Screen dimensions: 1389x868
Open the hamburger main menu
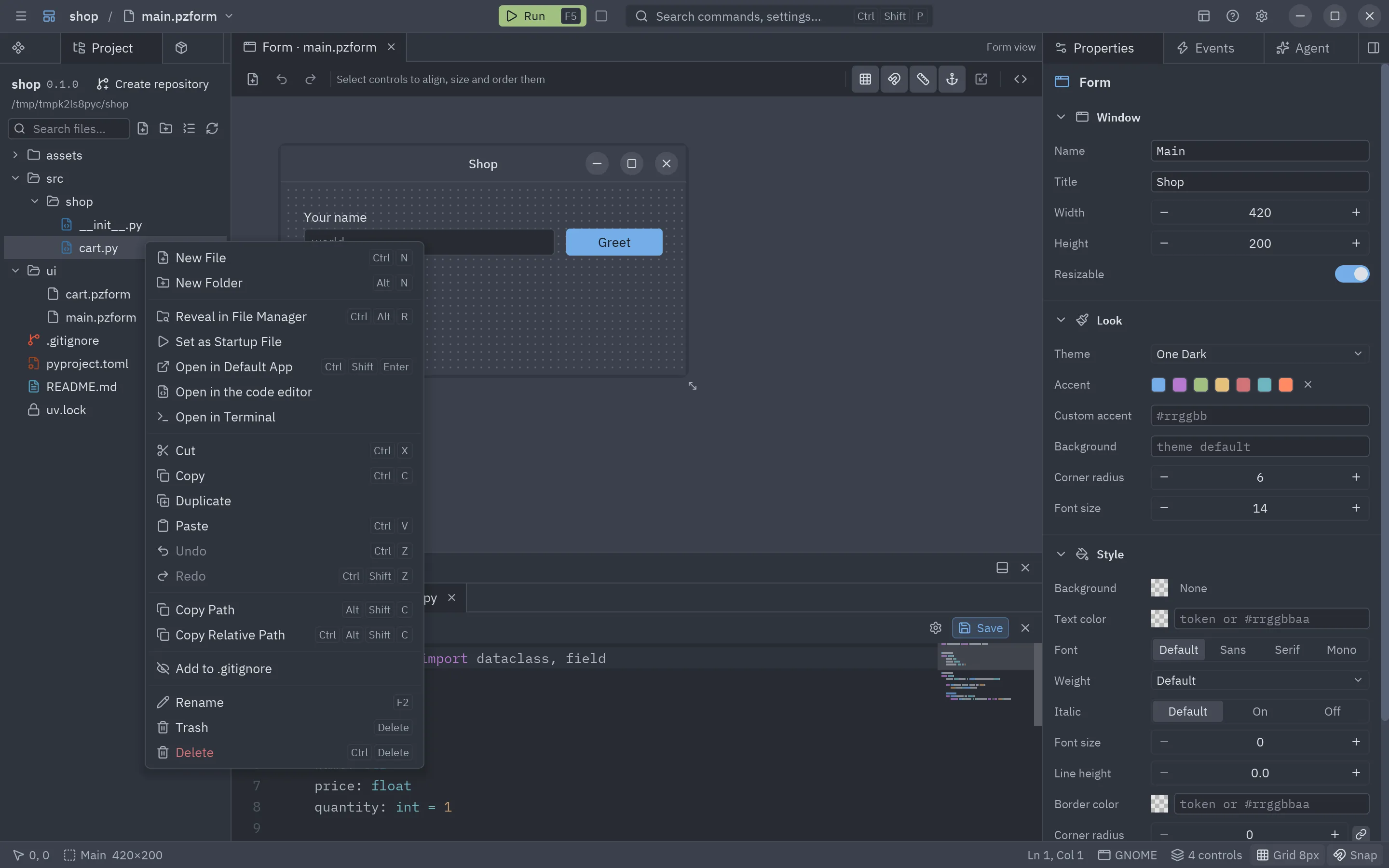tap(21, 16)
